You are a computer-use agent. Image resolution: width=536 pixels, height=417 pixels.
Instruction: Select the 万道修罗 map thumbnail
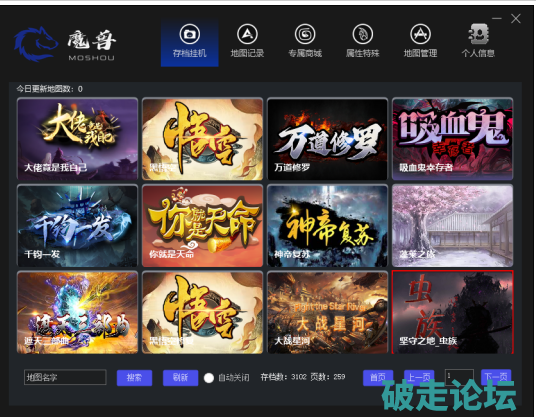327,139
